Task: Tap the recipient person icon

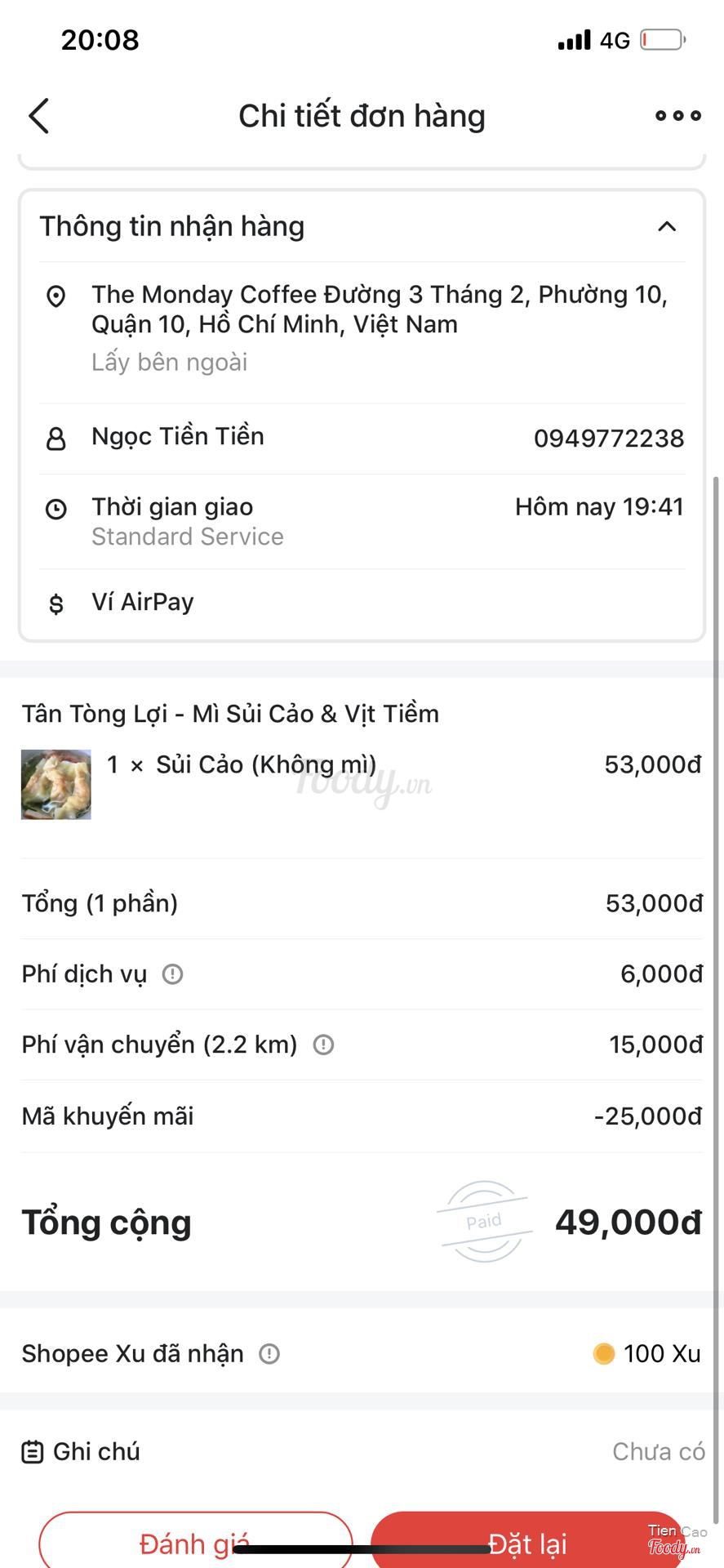Action: pyautogui.click(x=56, y=439)
